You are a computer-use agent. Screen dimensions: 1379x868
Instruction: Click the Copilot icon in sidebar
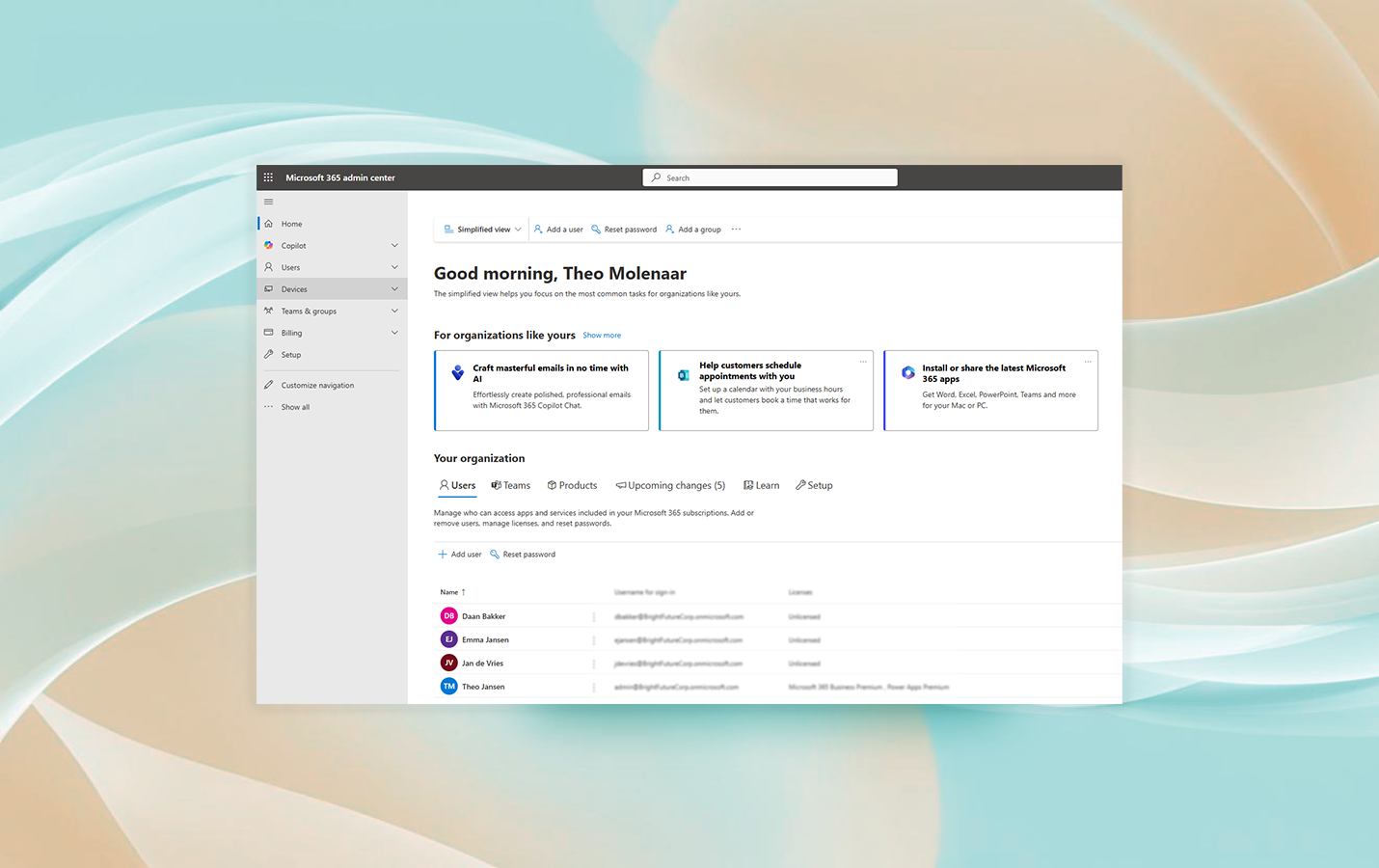[269, 246]
